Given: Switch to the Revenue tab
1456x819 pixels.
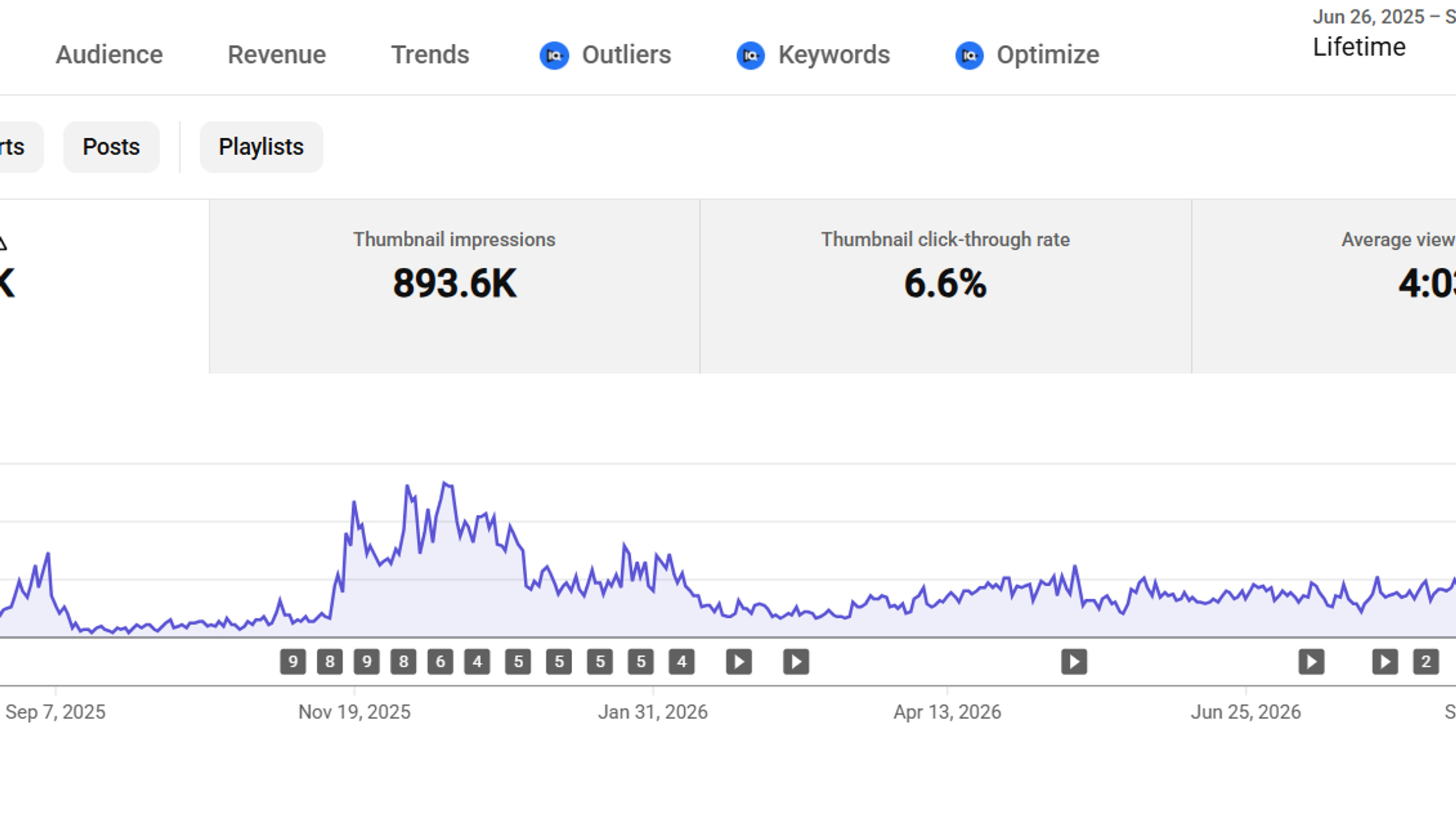Looking at the screenshot, I should (x=277, y=55).
